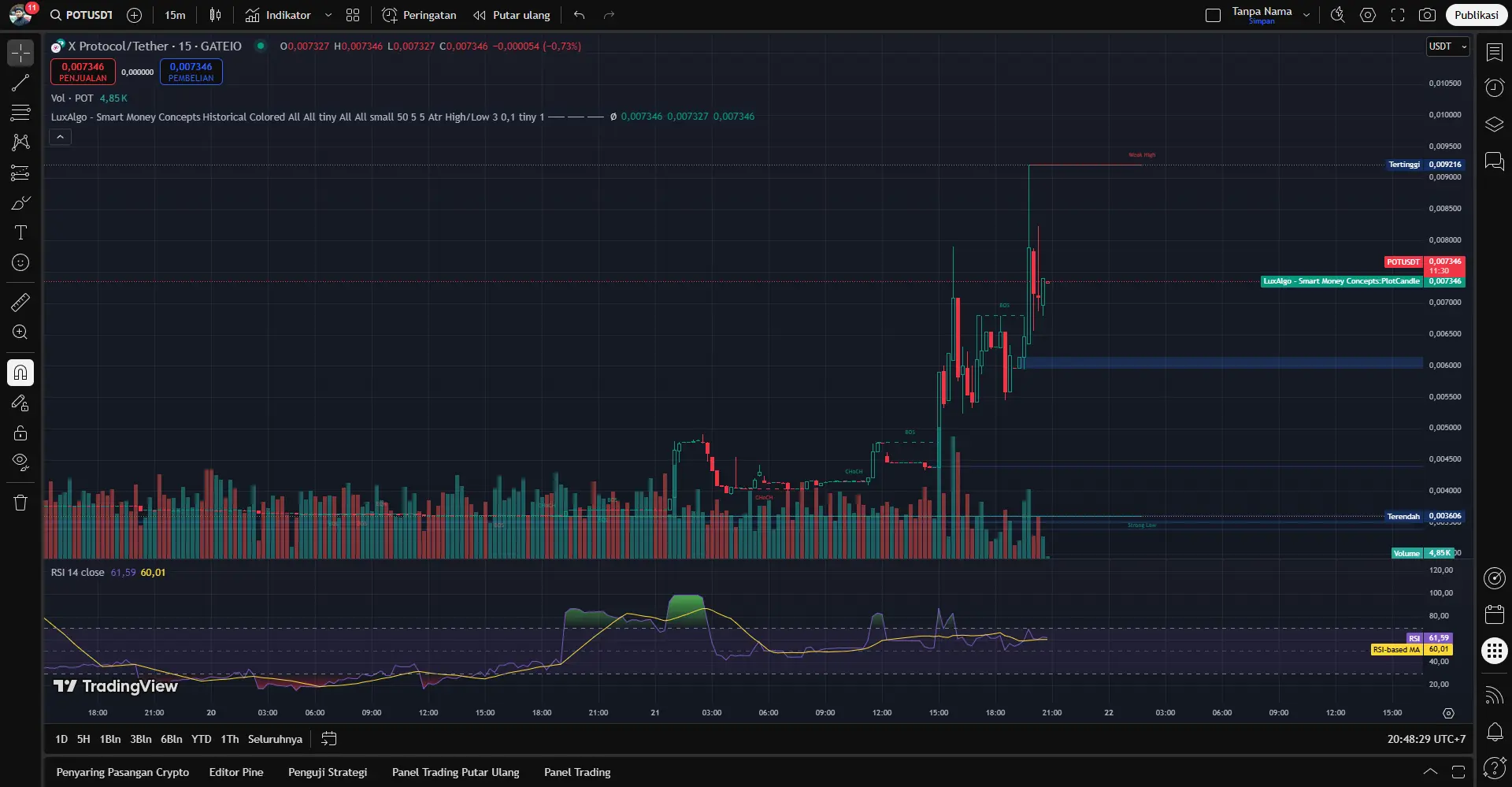Open the candle chart type menu
This screenshot has height=787, width=1512.
pyautogui.click(x=215, y=15)
